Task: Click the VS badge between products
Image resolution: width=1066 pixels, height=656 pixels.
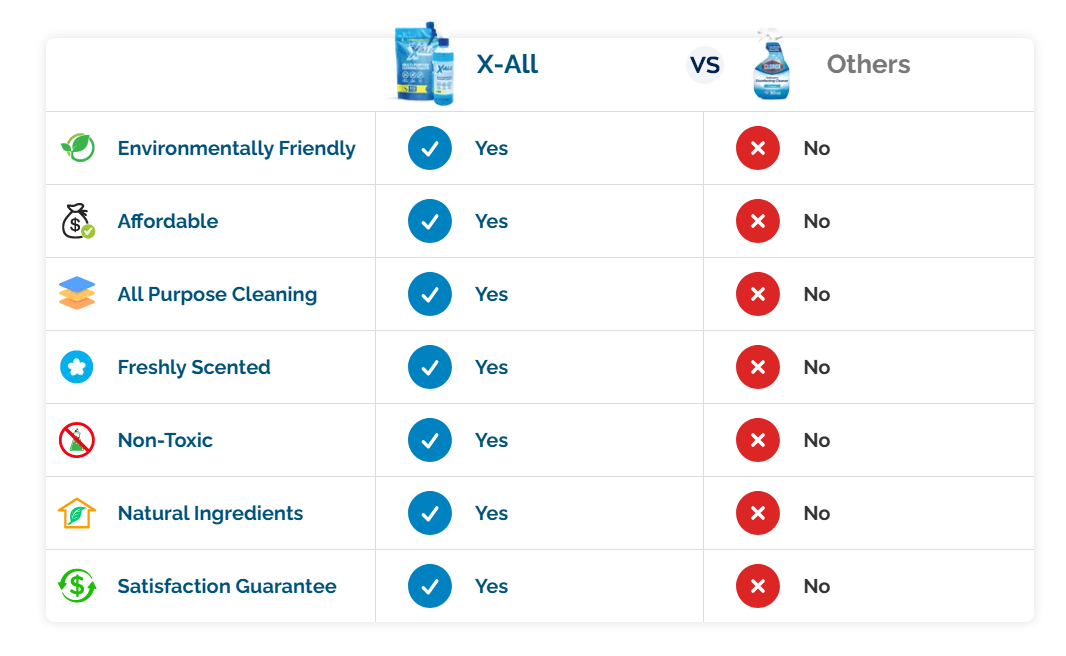Action: point(705,65)
